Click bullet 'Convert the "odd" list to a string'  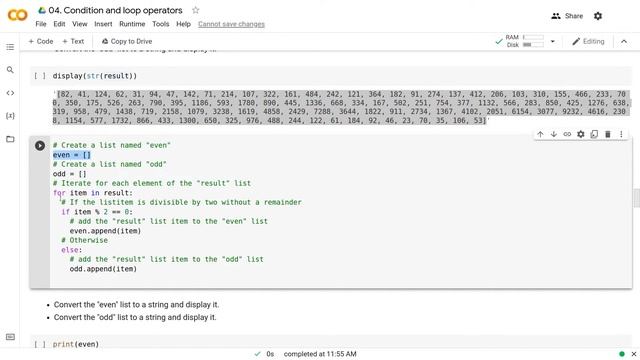135,317
